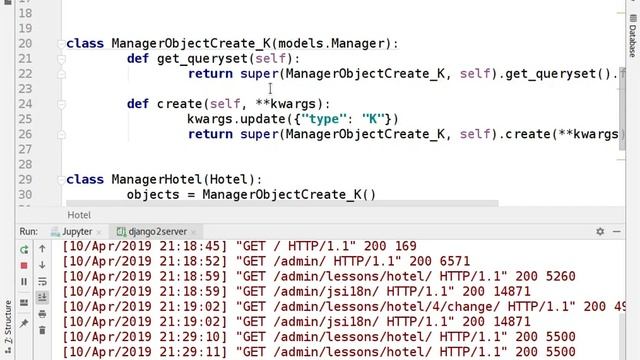
Task: Click fold end marker on line 22
Action: [61, 74]
